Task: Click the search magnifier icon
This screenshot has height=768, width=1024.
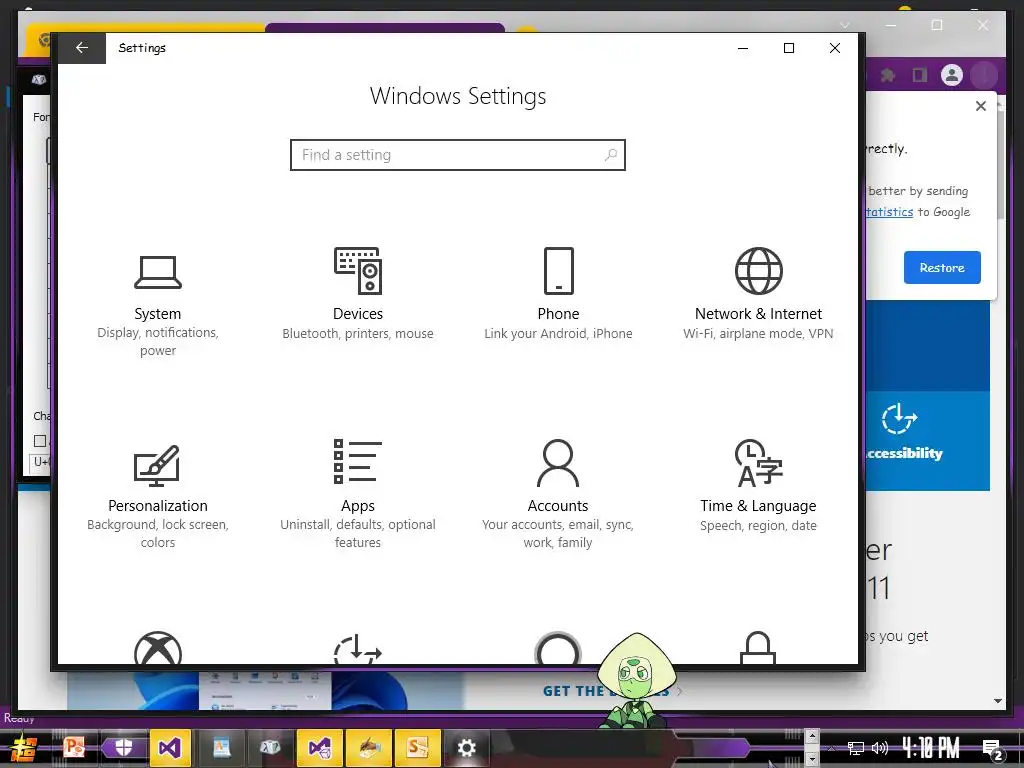Action: [611, 155]
